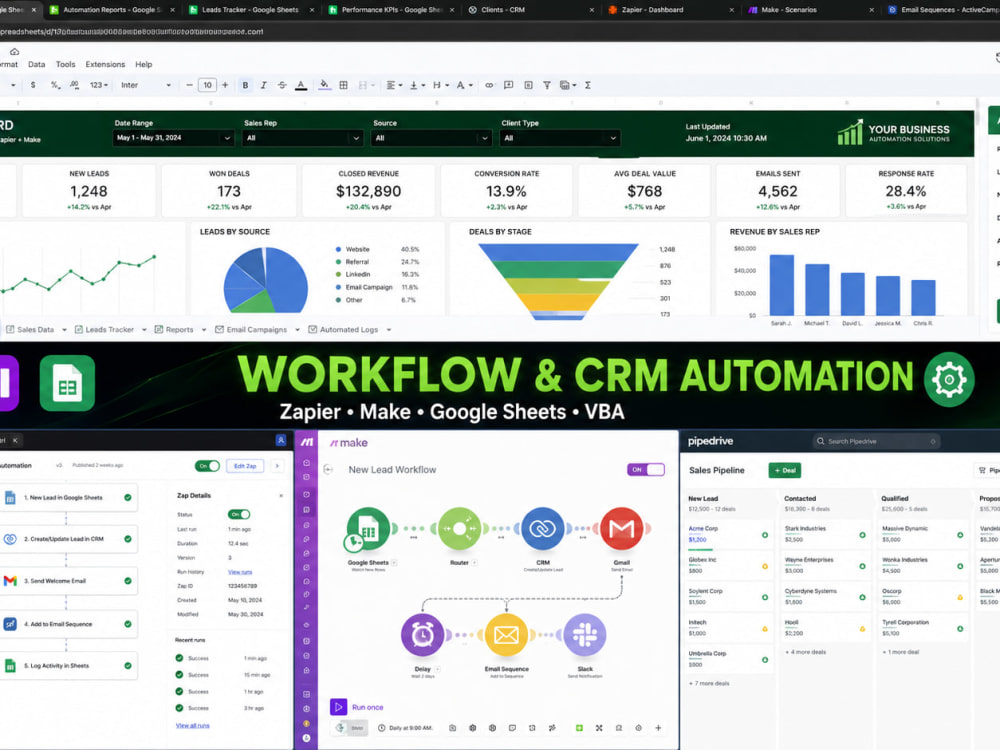
Task: Select the Email Sequence module in Make
Action: tap(506, 635)
